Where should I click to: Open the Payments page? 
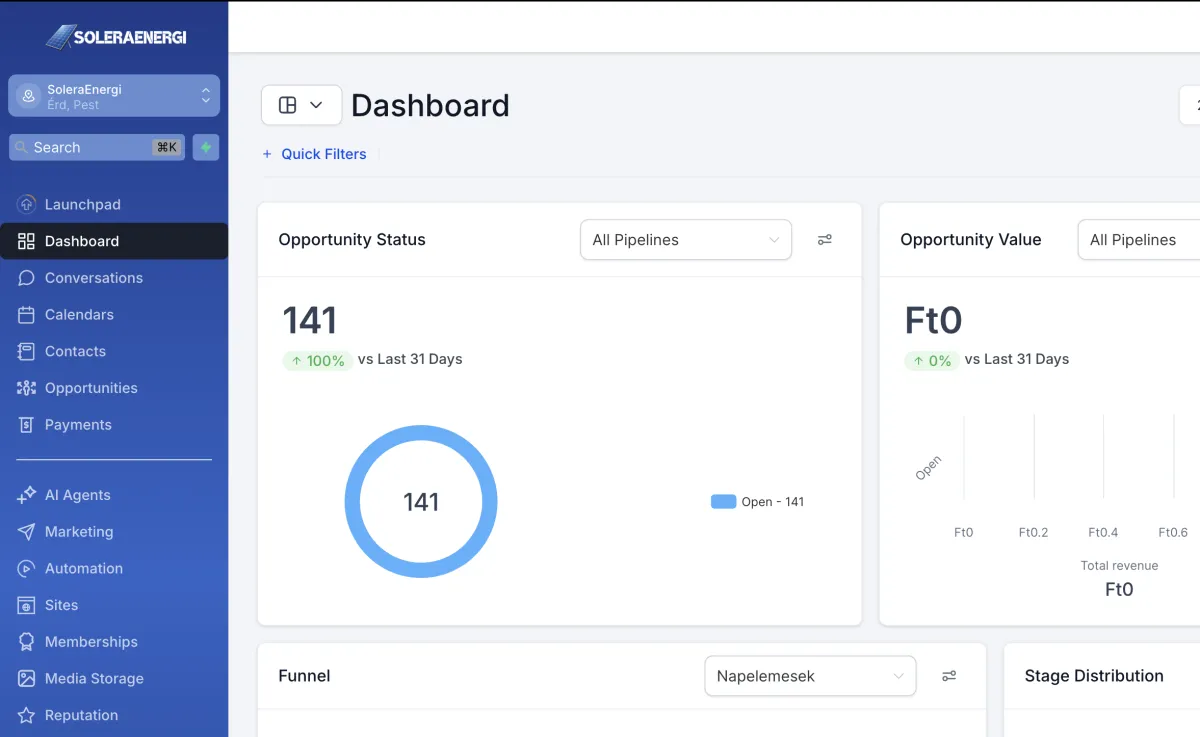point(114,424)
